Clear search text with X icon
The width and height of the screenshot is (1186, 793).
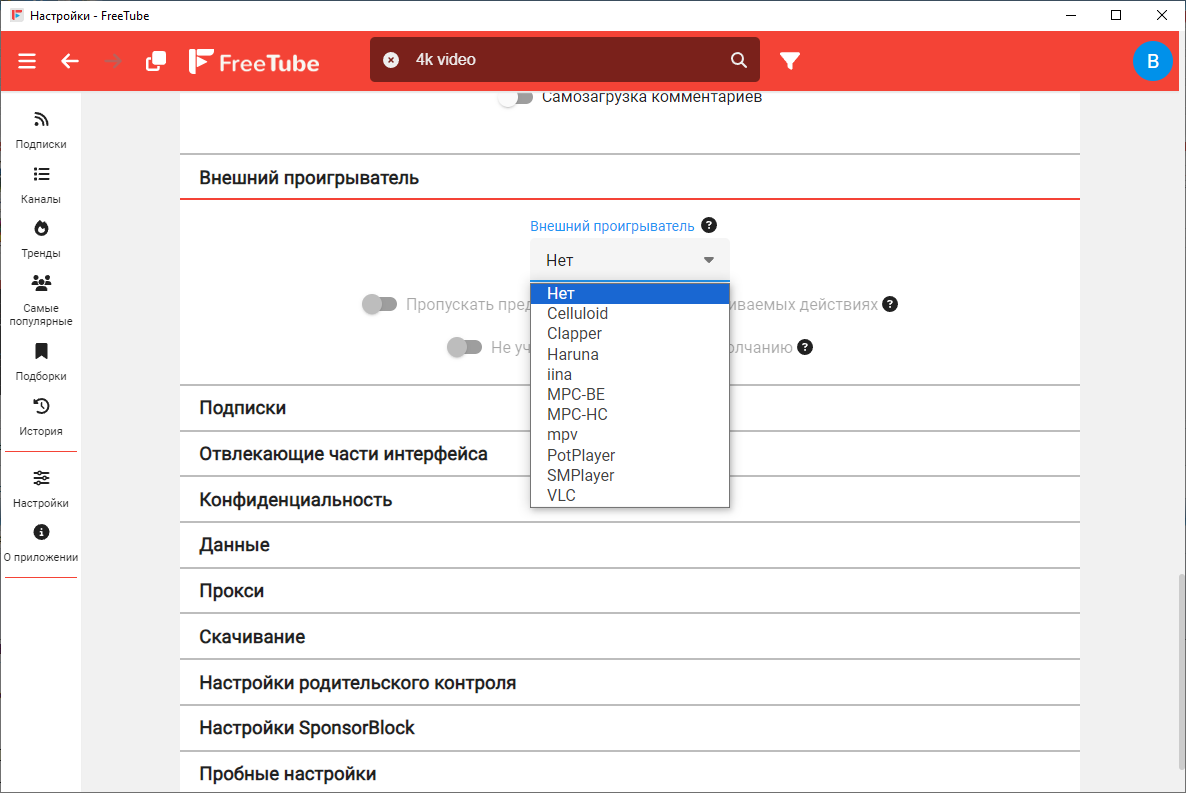(x=391, y=60)
